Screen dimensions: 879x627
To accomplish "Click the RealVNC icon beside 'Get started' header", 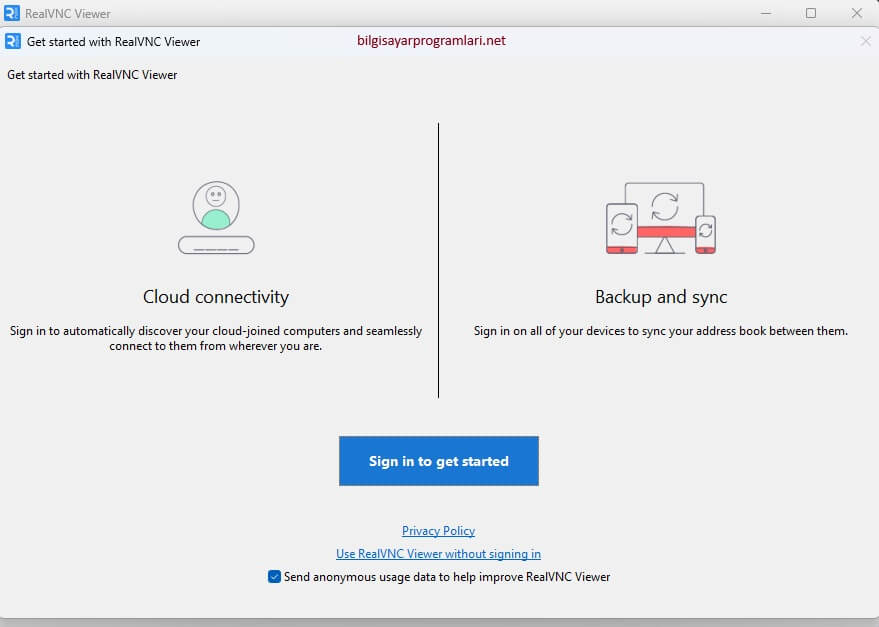I will [12, 42].
